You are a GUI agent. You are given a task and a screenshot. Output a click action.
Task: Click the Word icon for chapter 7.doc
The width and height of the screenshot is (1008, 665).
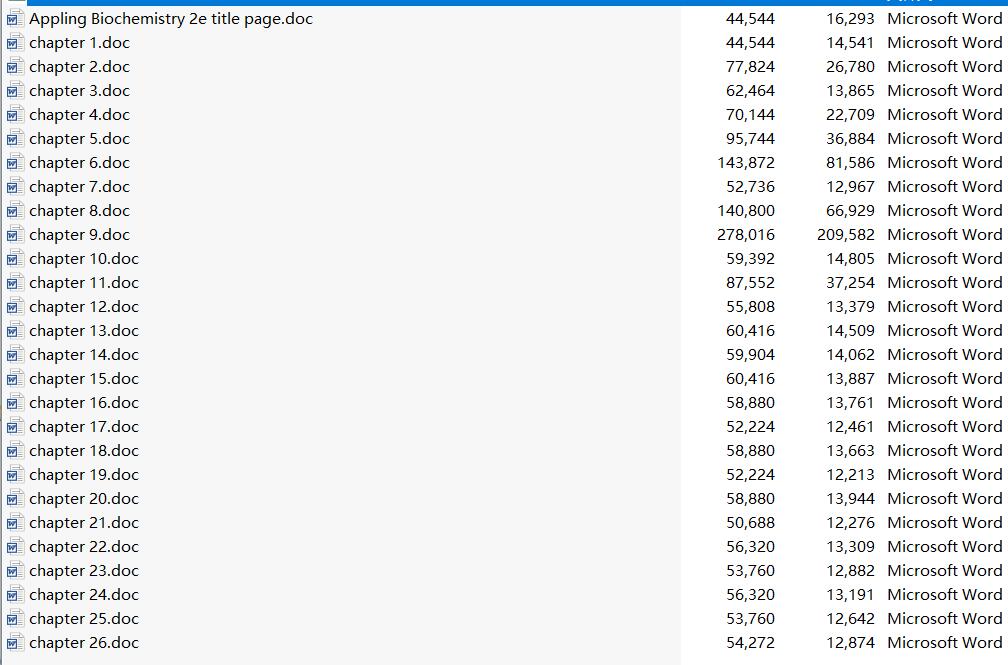(x=15, y=187)
